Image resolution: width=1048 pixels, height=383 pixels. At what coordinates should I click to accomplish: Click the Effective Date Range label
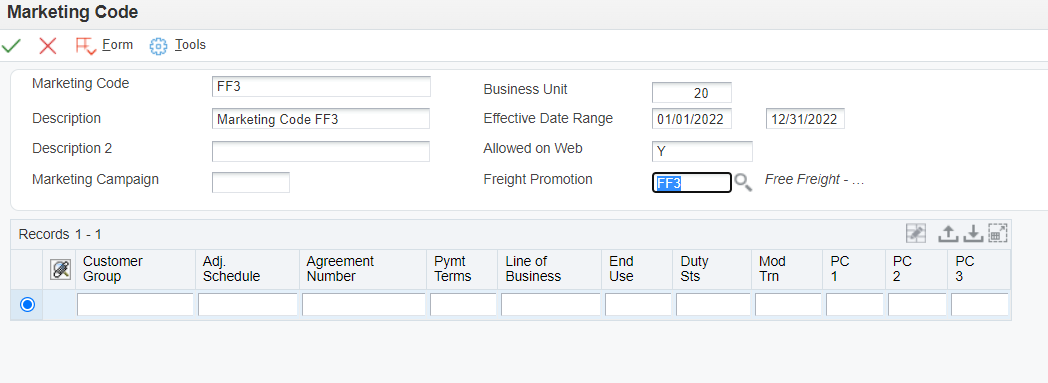[548, 118]
